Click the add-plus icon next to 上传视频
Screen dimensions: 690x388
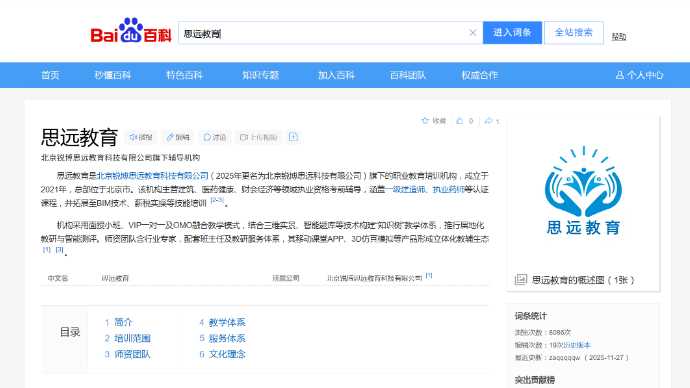tap(294, 137)
